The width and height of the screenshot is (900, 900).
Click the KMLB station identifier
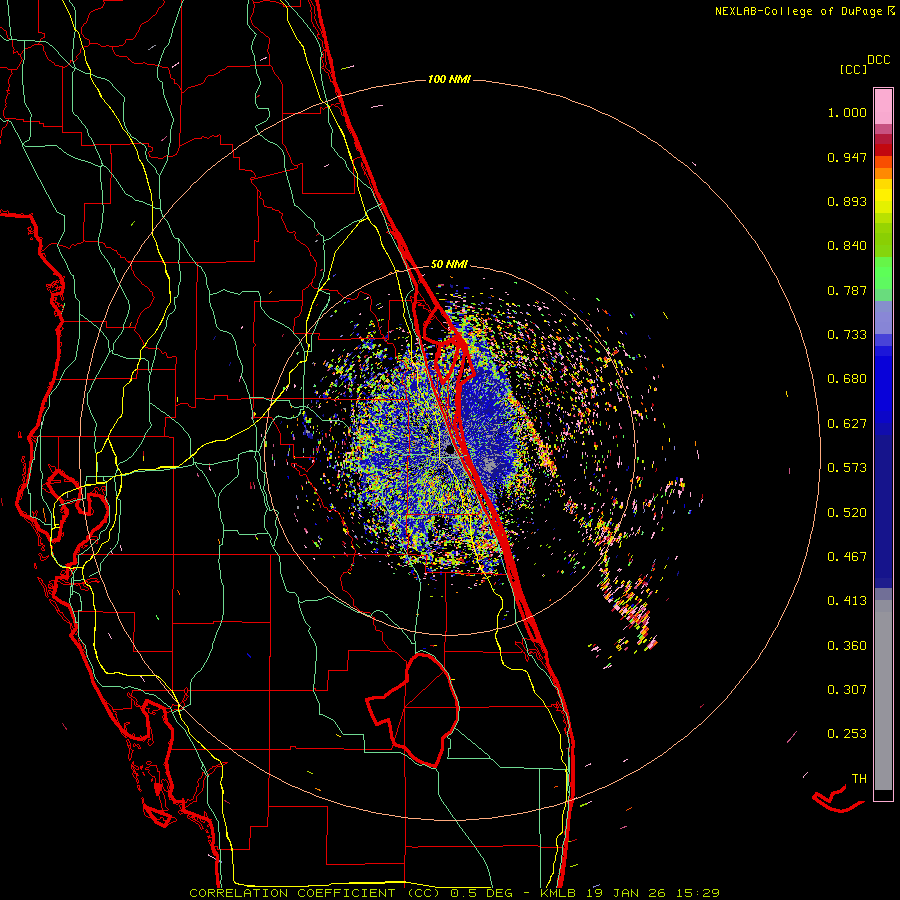click(558, 893)
